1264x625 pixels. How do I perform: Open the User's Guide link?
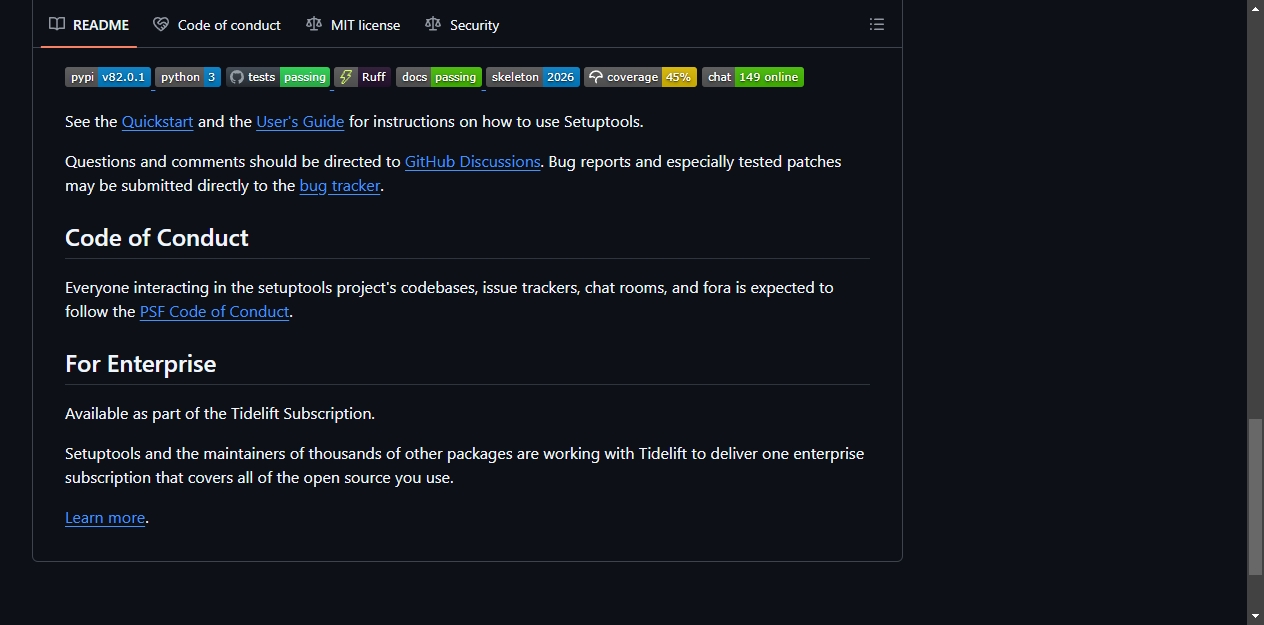tap(300, 122)
